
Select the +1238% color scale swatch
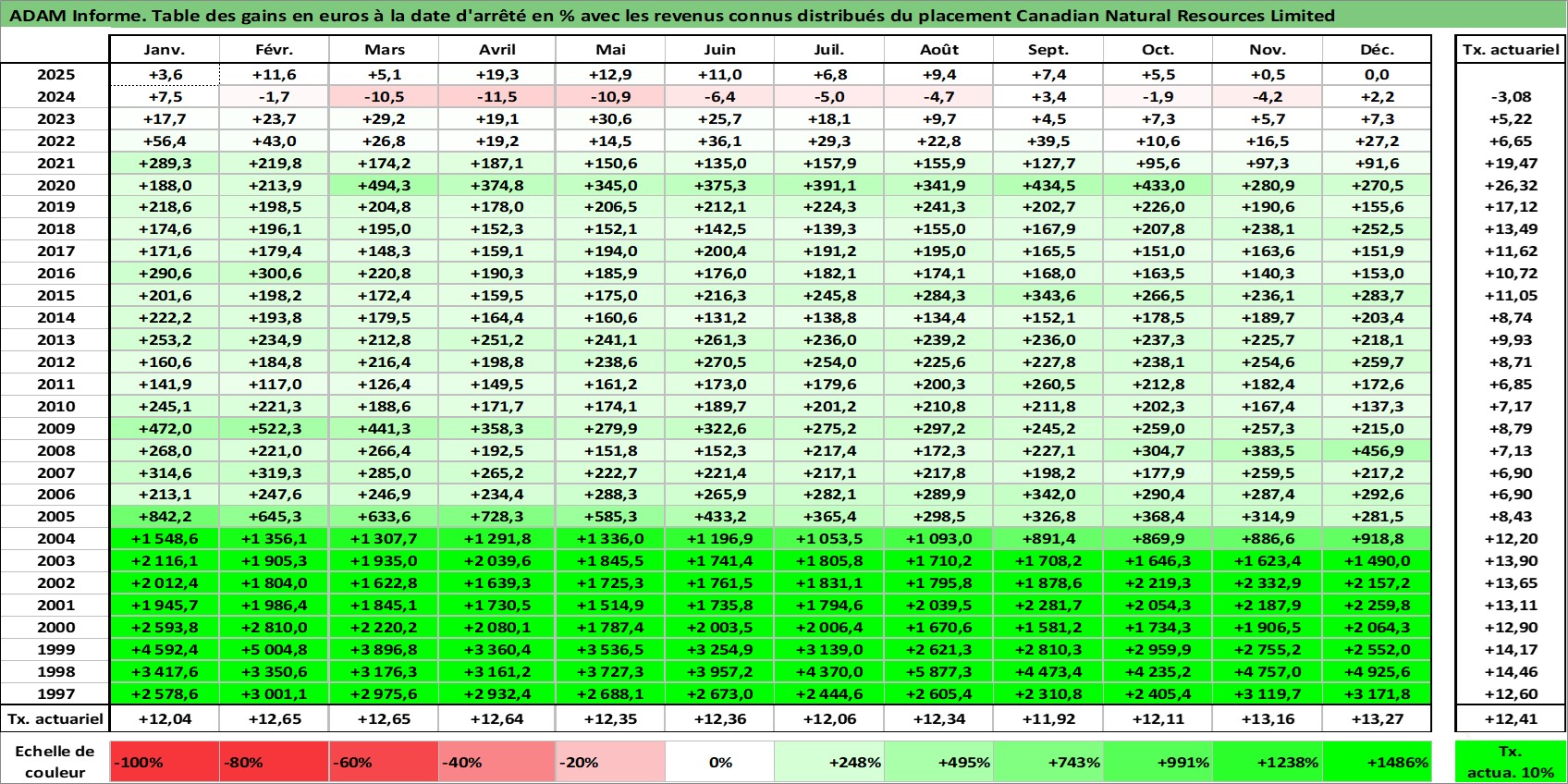pyautogui.click(x=1268, y=762)
